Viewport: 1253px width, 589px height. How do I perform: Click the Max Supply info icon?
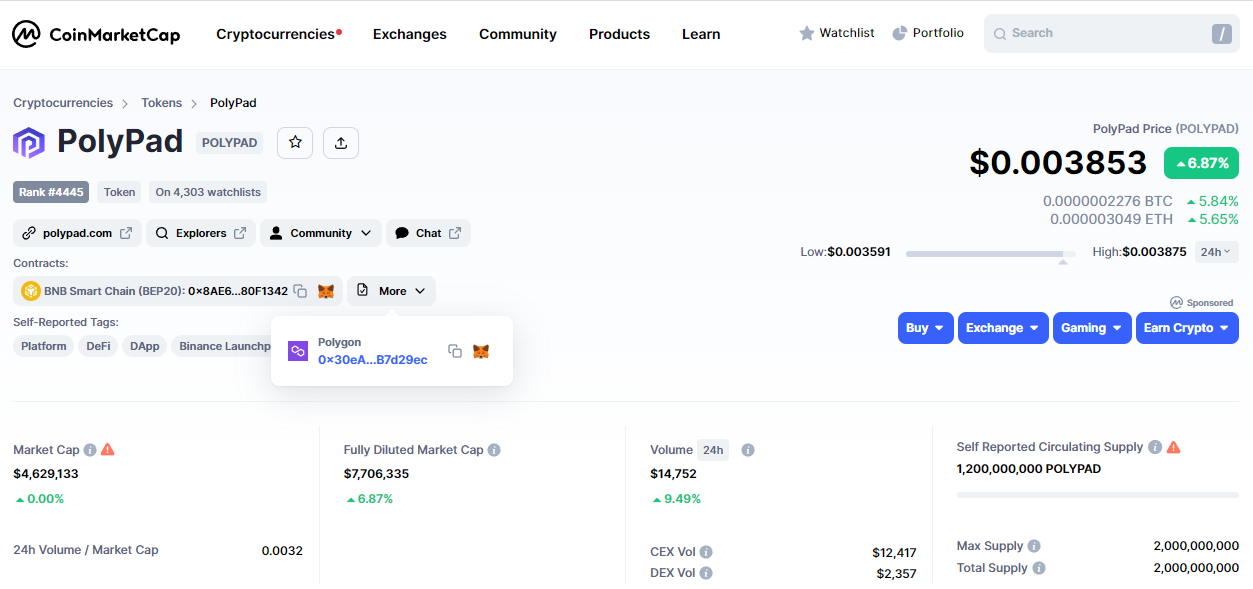[x=1034, y=546]
